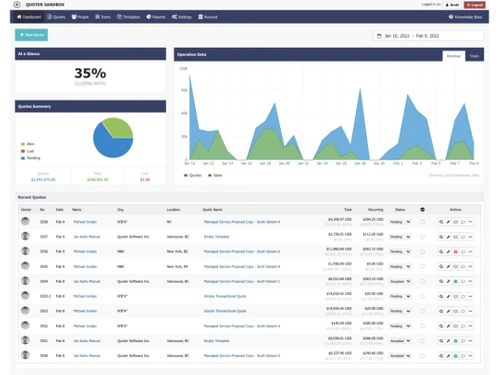
Task: Select the radio circle for quote 3553.2
Action: (x=422, y=296)
